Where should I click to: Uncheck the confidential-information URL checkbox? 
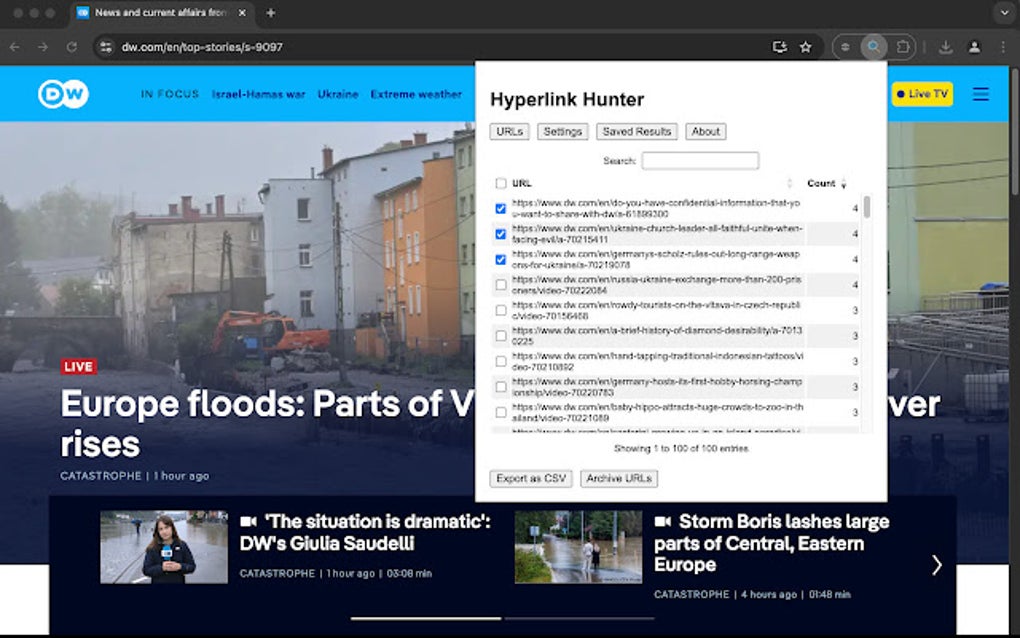501,209
